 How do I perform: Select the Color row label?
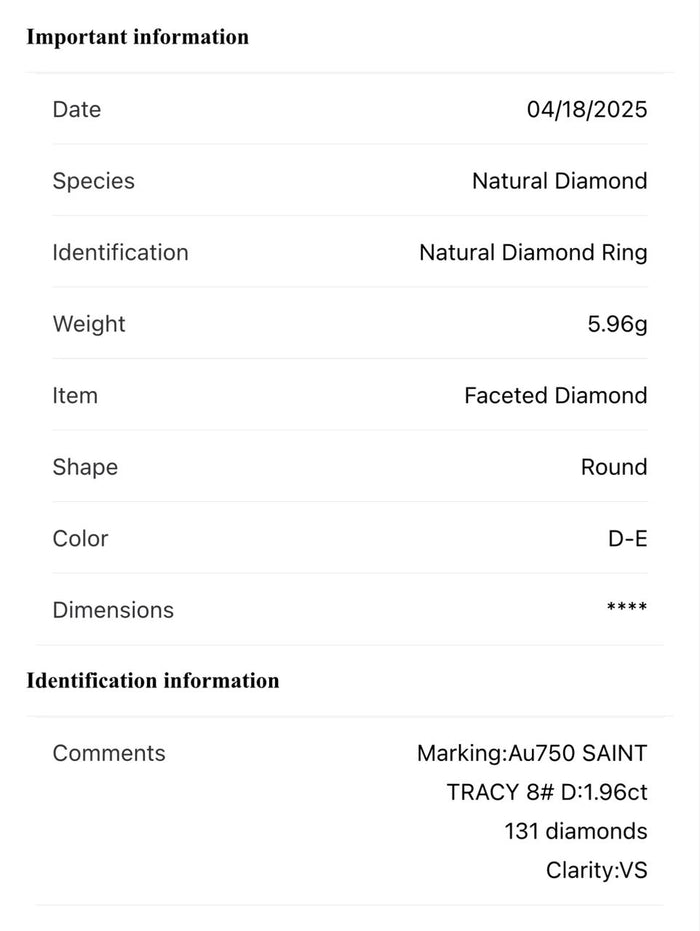(80, 539)
